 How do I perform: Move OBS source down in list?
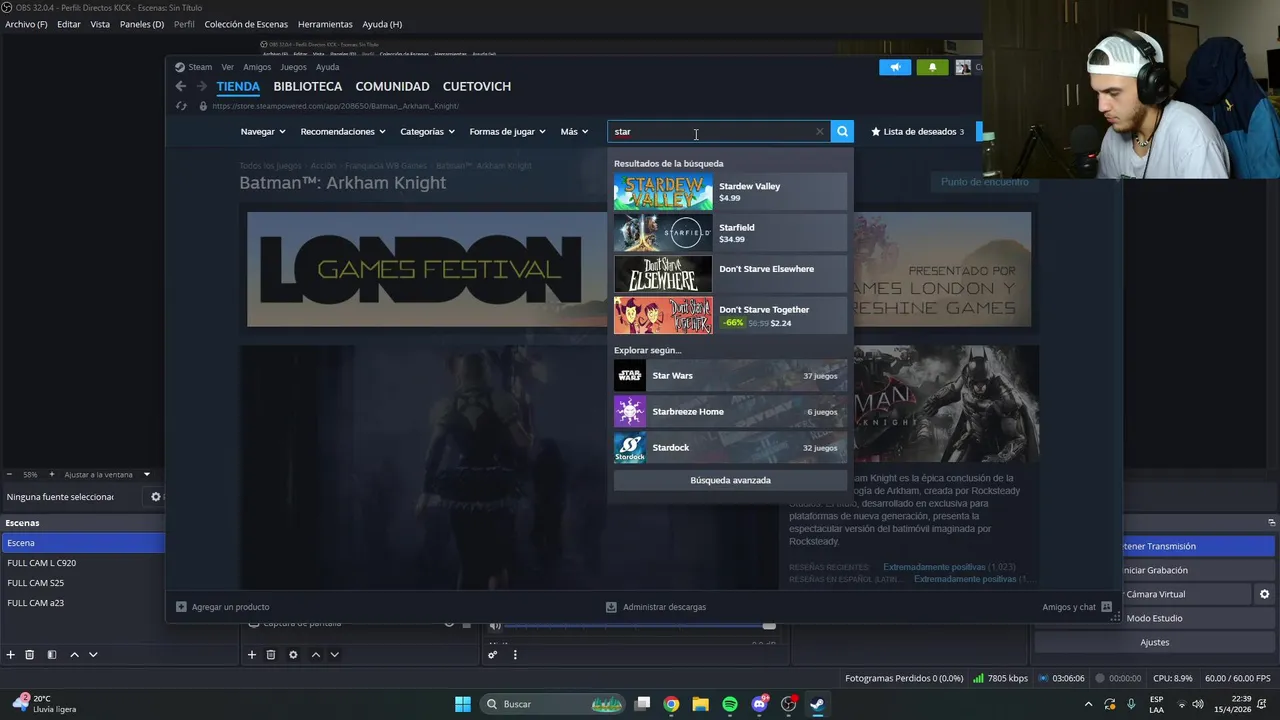click(x=334, y=655)
